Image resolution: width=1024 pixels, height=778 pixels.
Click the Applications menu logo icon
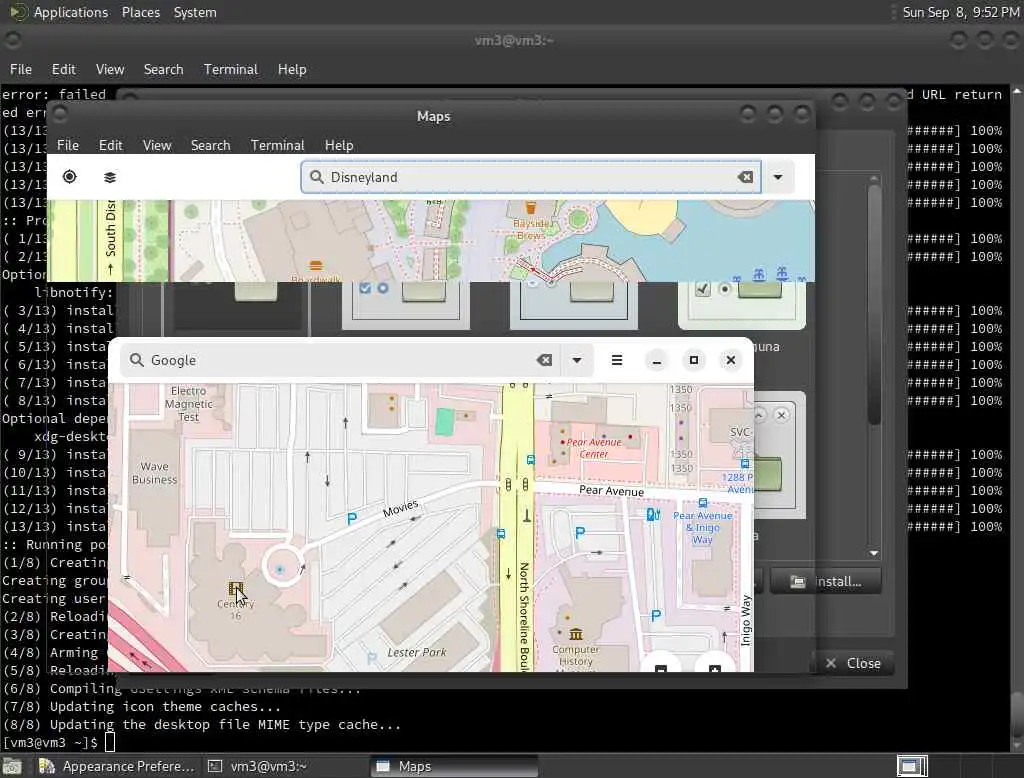(x=18, y=12)
